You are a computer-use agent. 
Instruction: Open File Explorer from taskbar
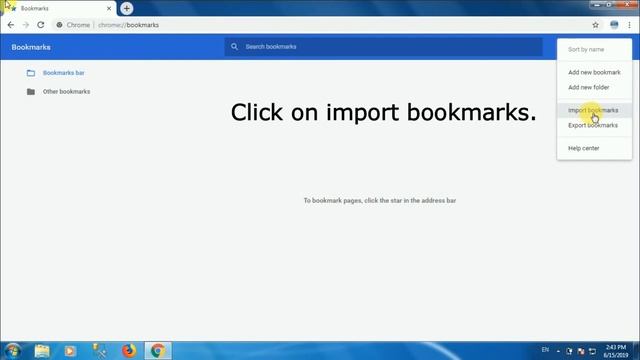click(x=42, y=351)
